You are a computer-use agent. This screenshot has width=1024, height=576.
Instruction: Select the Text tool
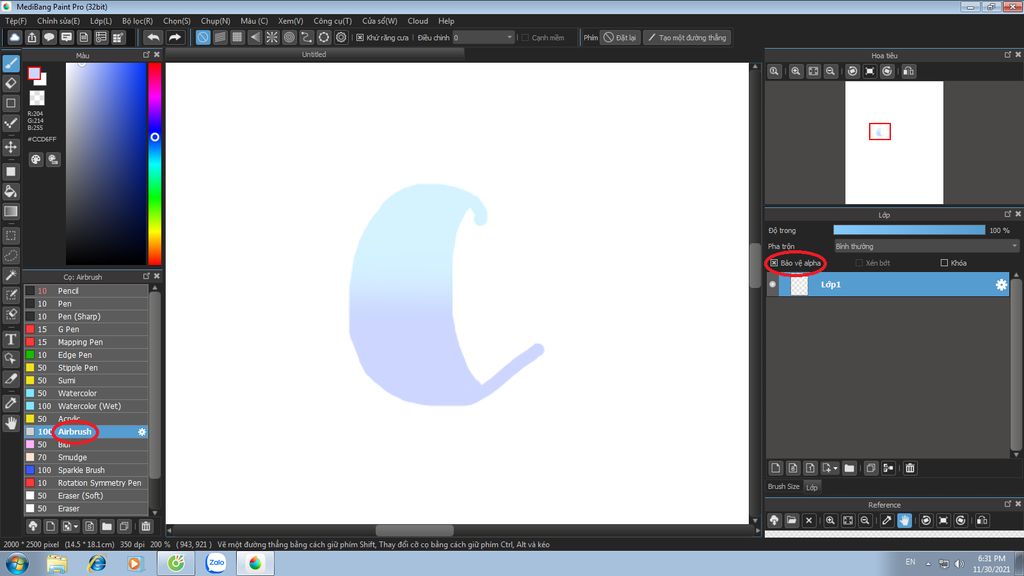tap(11, 339)
